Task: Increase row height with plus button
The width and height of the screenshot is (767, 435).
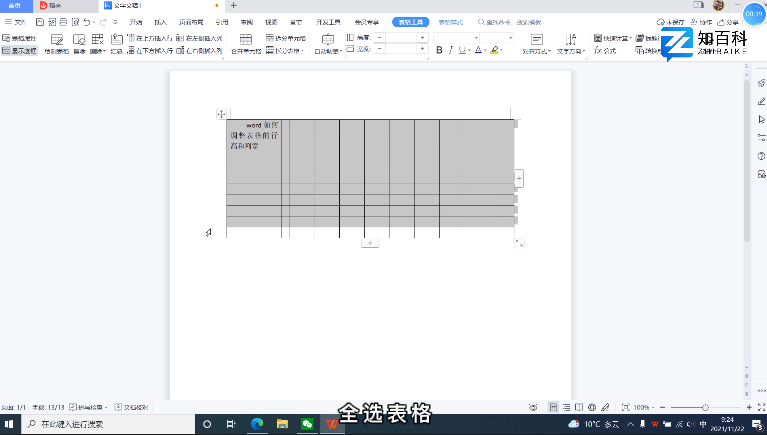Action: [423, 38]
